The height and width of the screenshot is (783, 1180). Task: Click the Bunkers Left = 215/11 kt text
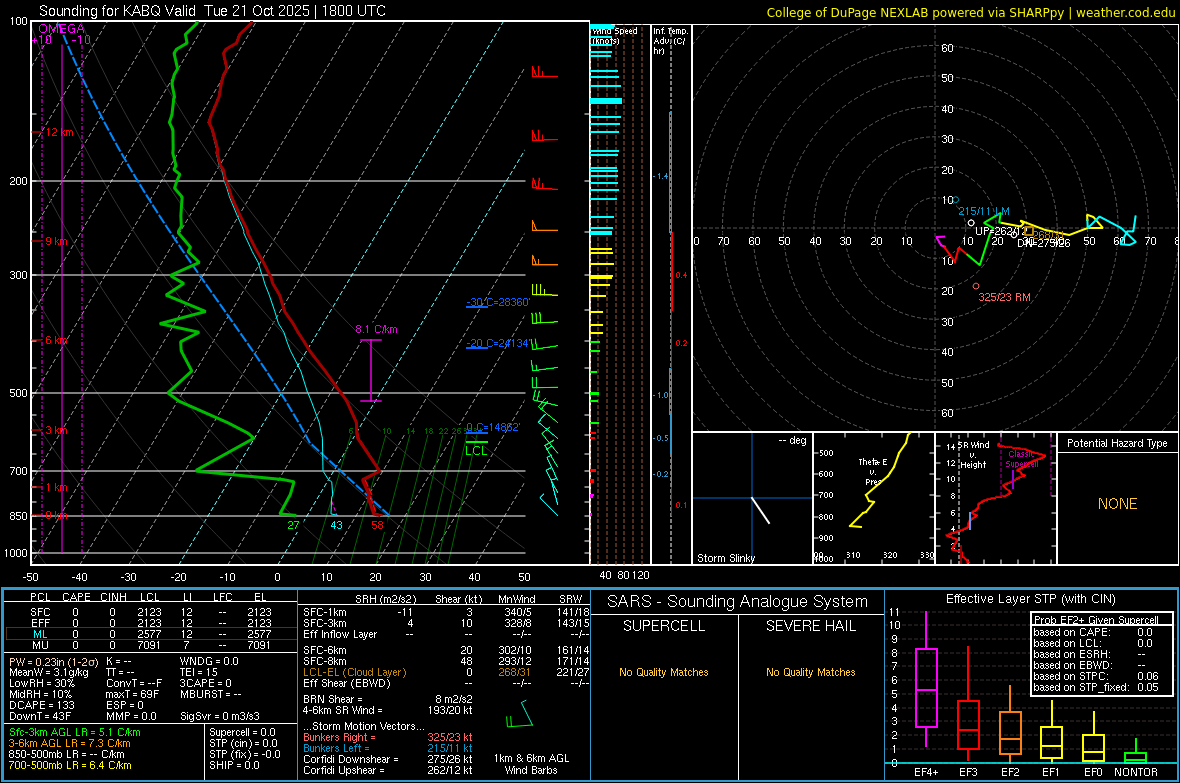pyautogui.click(x=388, y=748)
